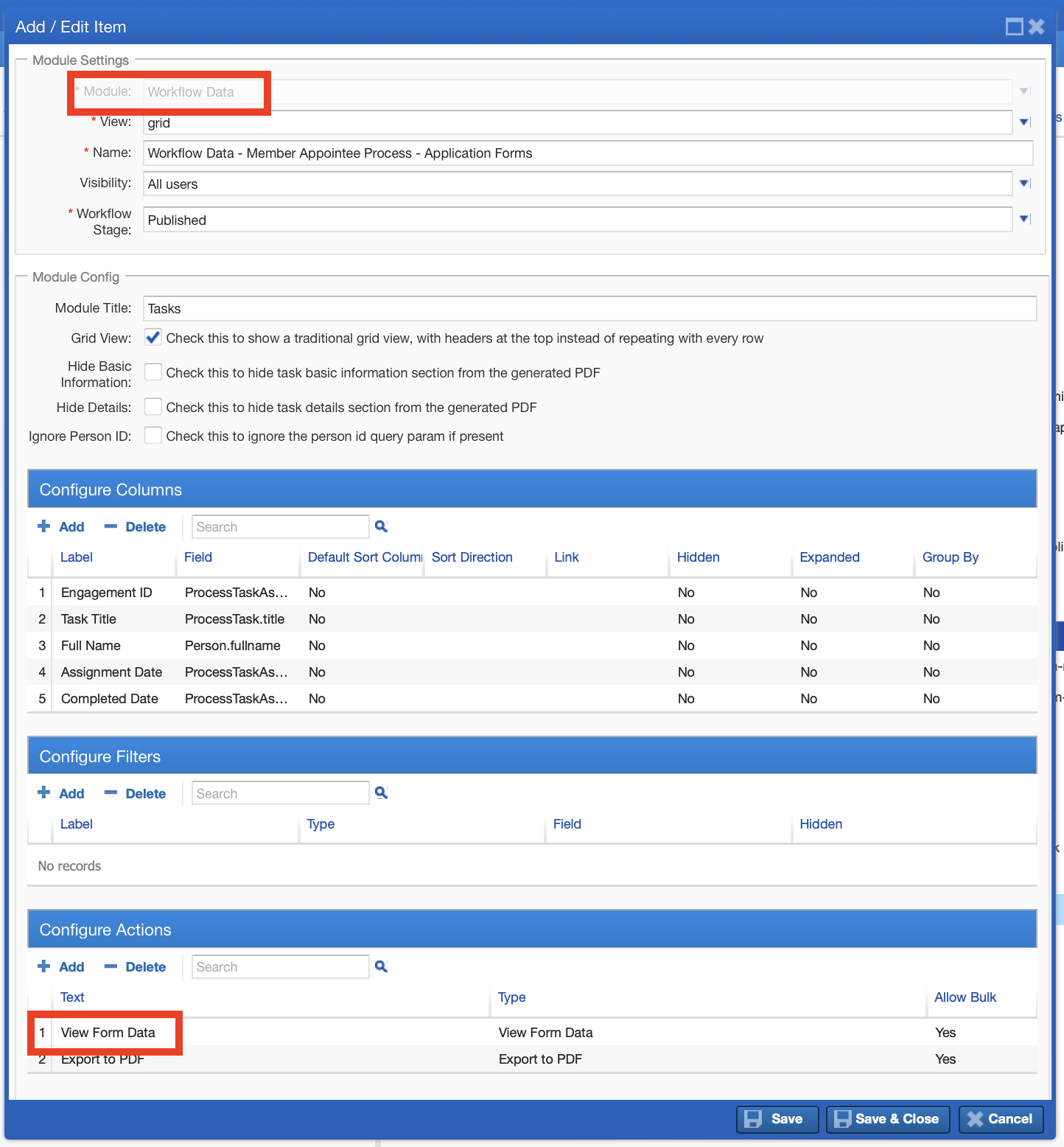The height and width of the screenshot is (1147, 1064).
Task: Select the Assignment Date column row
Action: pyautogui.click(x=532, y=672)
